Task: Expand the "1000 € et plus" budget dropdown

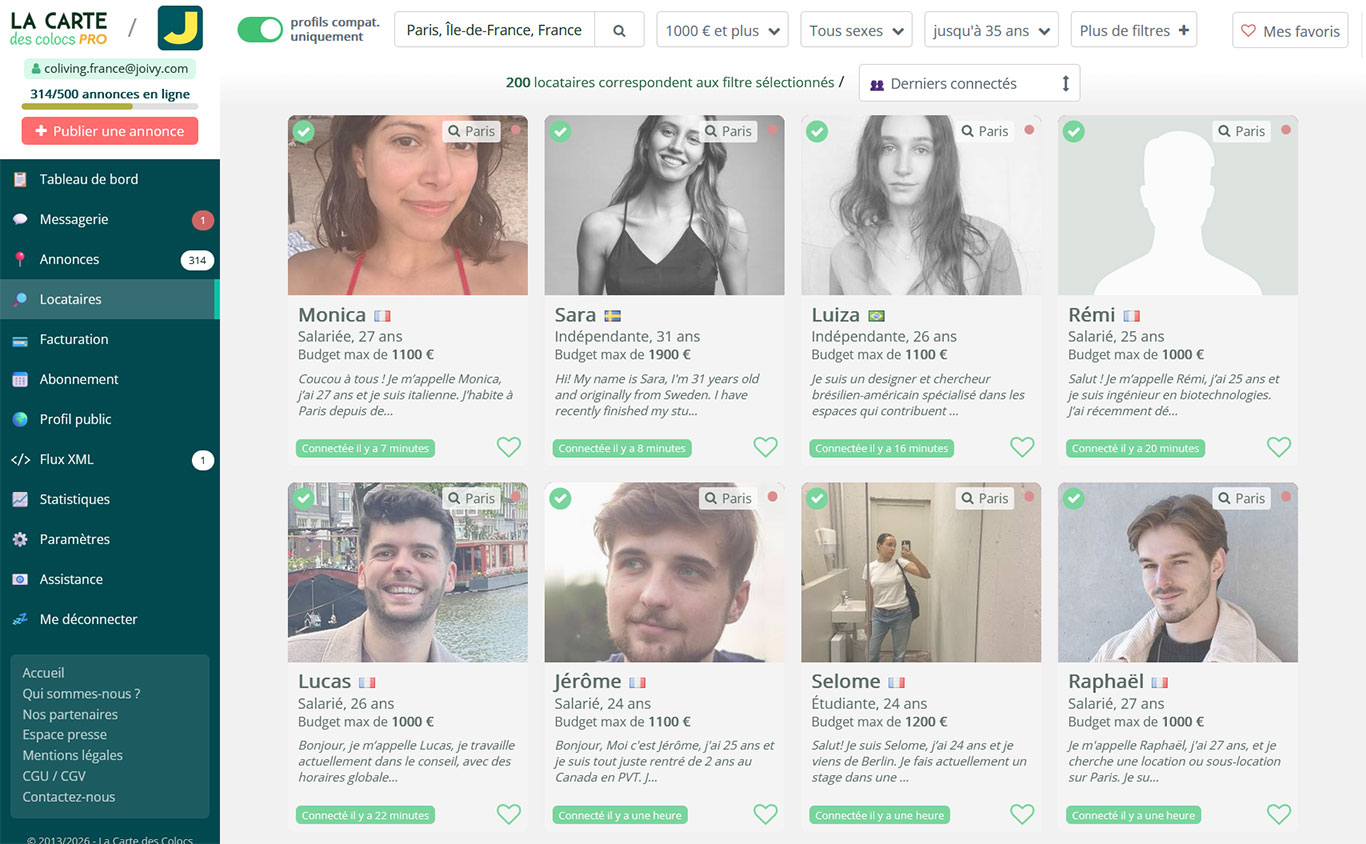Action: click(x=722, y=31)
